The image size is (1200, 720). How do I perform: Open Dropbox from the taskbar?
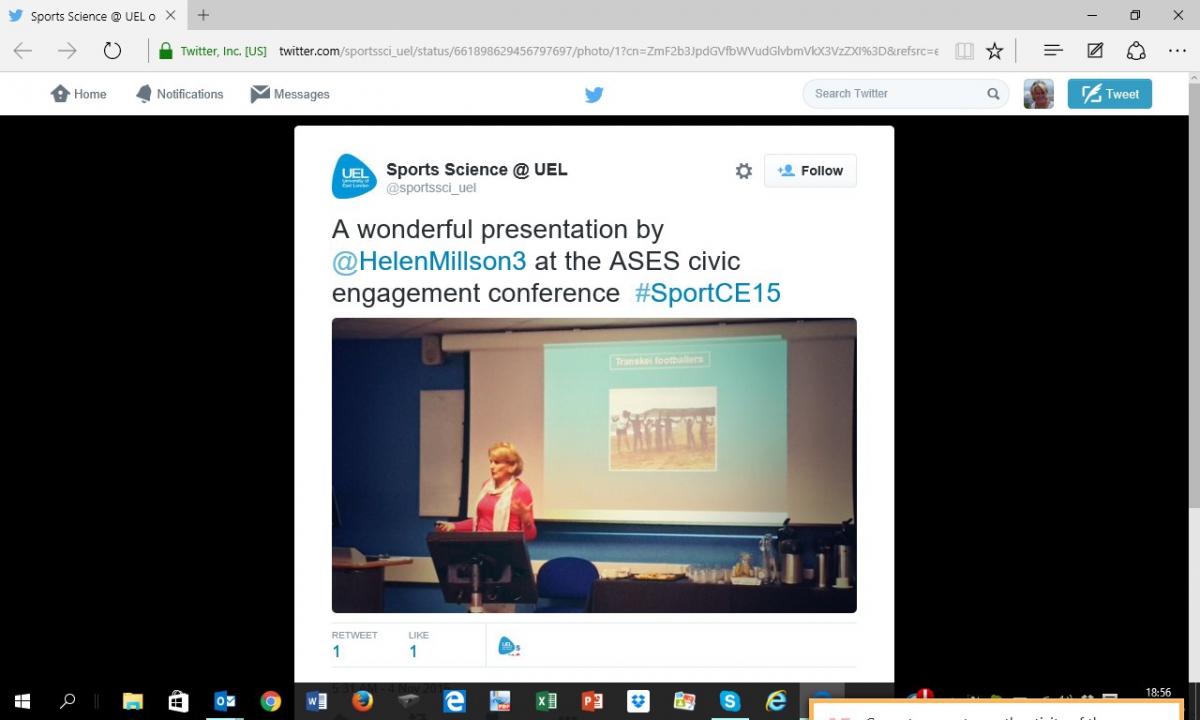(638, 701)
